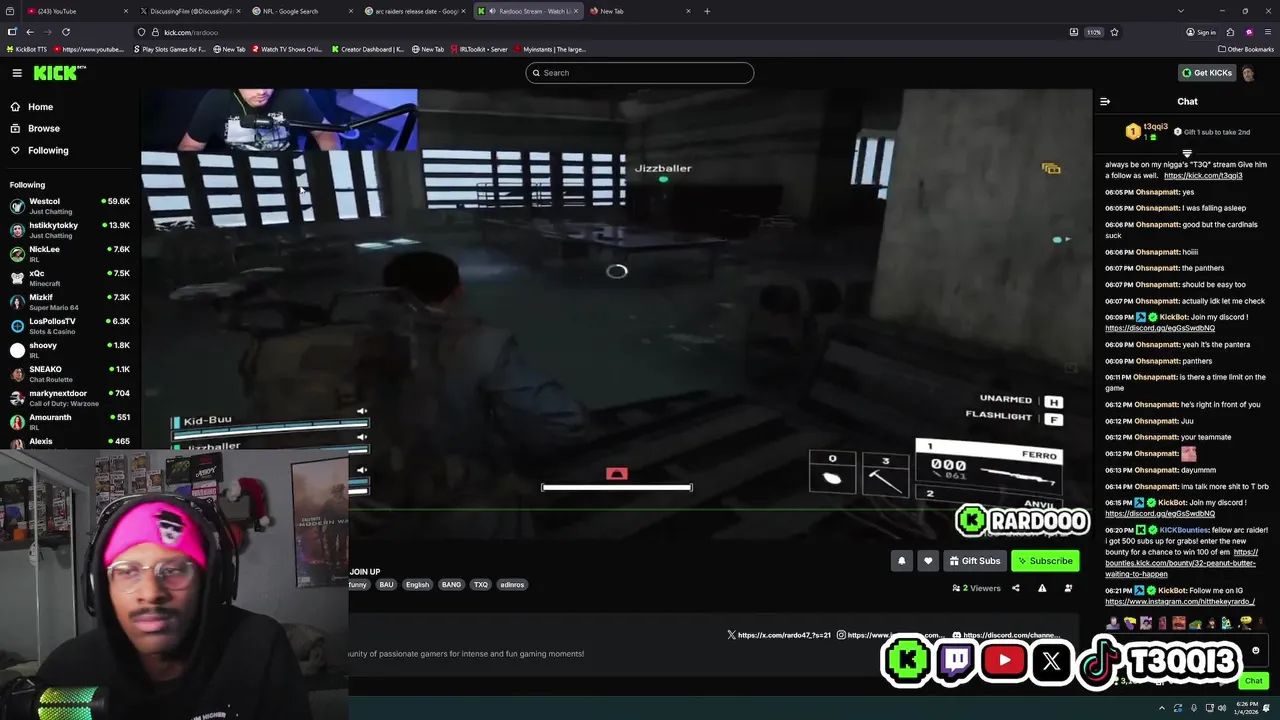Click the install app icon in address bar

pos(1074,32)
